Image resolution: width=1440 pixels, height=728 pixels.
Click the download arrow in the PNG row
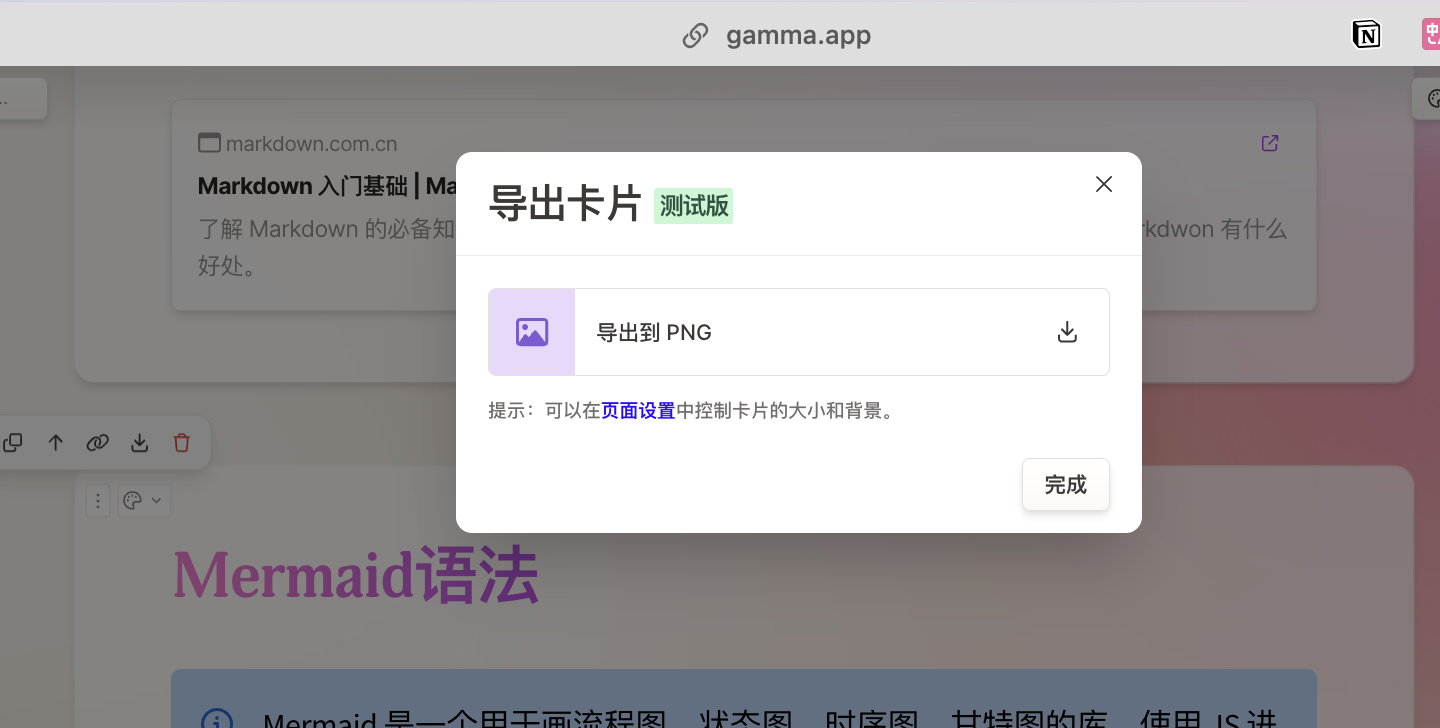click(x=1067, y=333)
